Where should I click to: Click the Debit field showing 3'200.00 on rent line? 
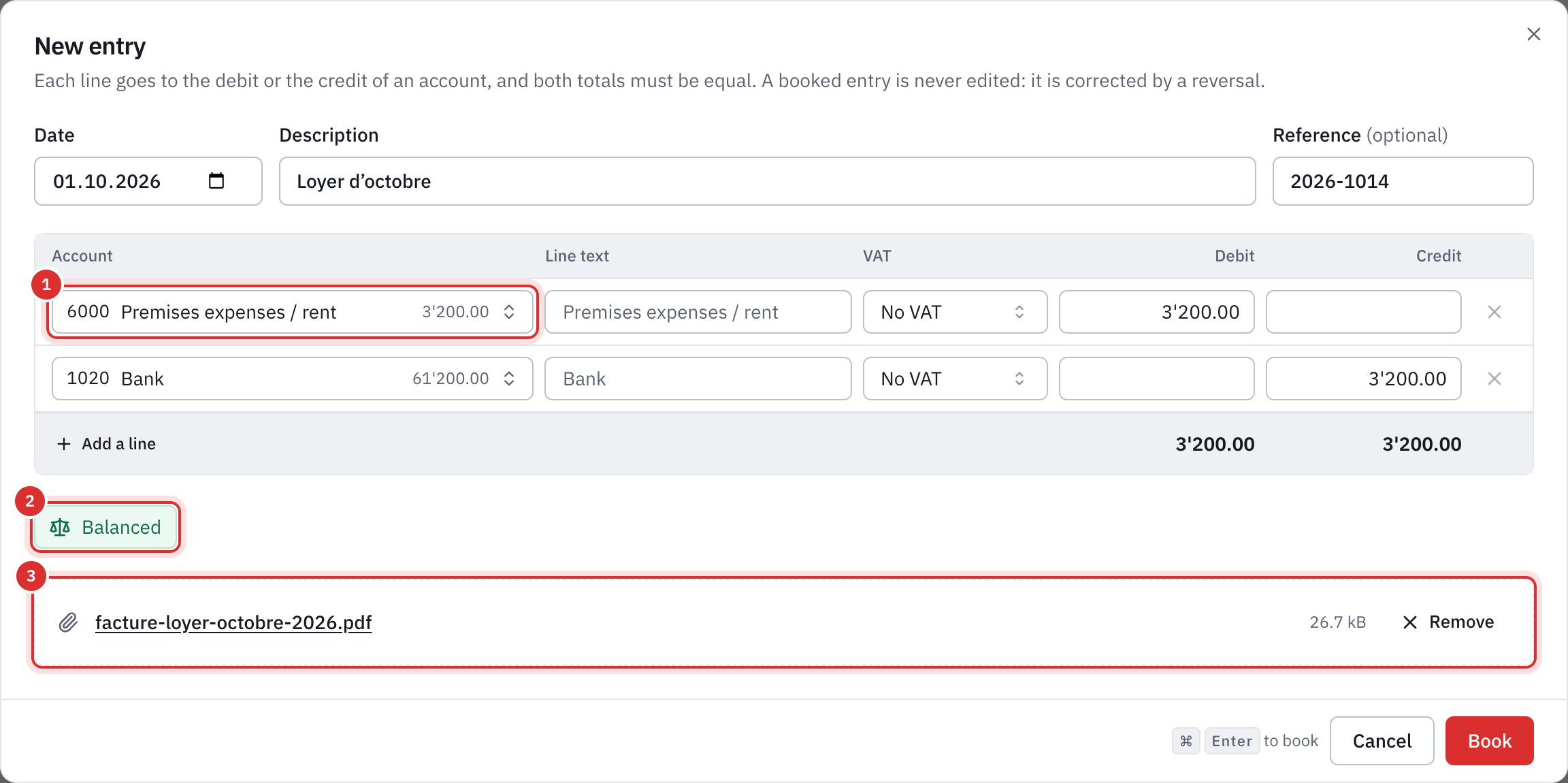(x=1156, y=312)
